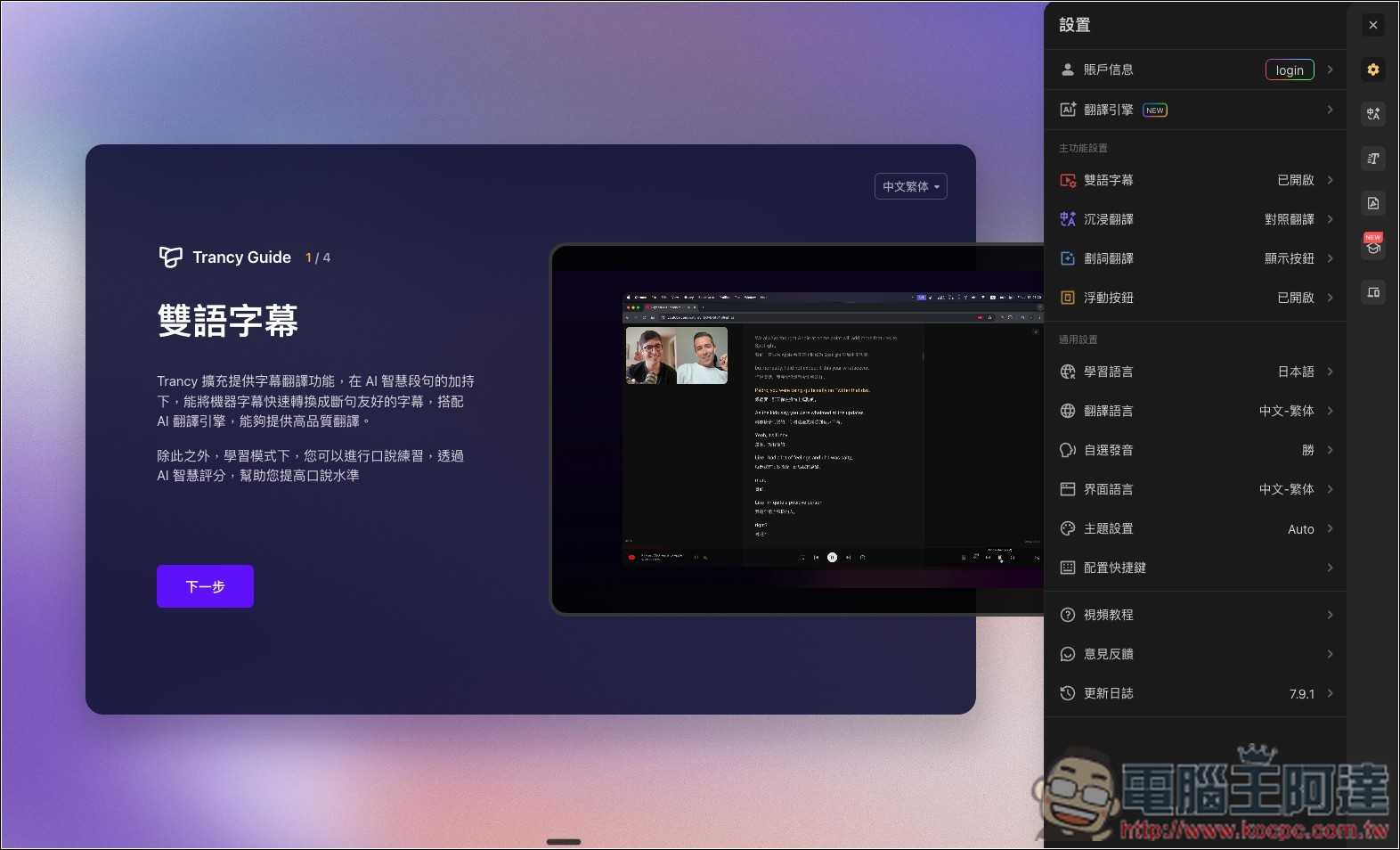The height and width of the screenshot is (850, 1400).
Task: Click 中文-繁体 value in 界面語言 row
Action: pos(1286,489)
